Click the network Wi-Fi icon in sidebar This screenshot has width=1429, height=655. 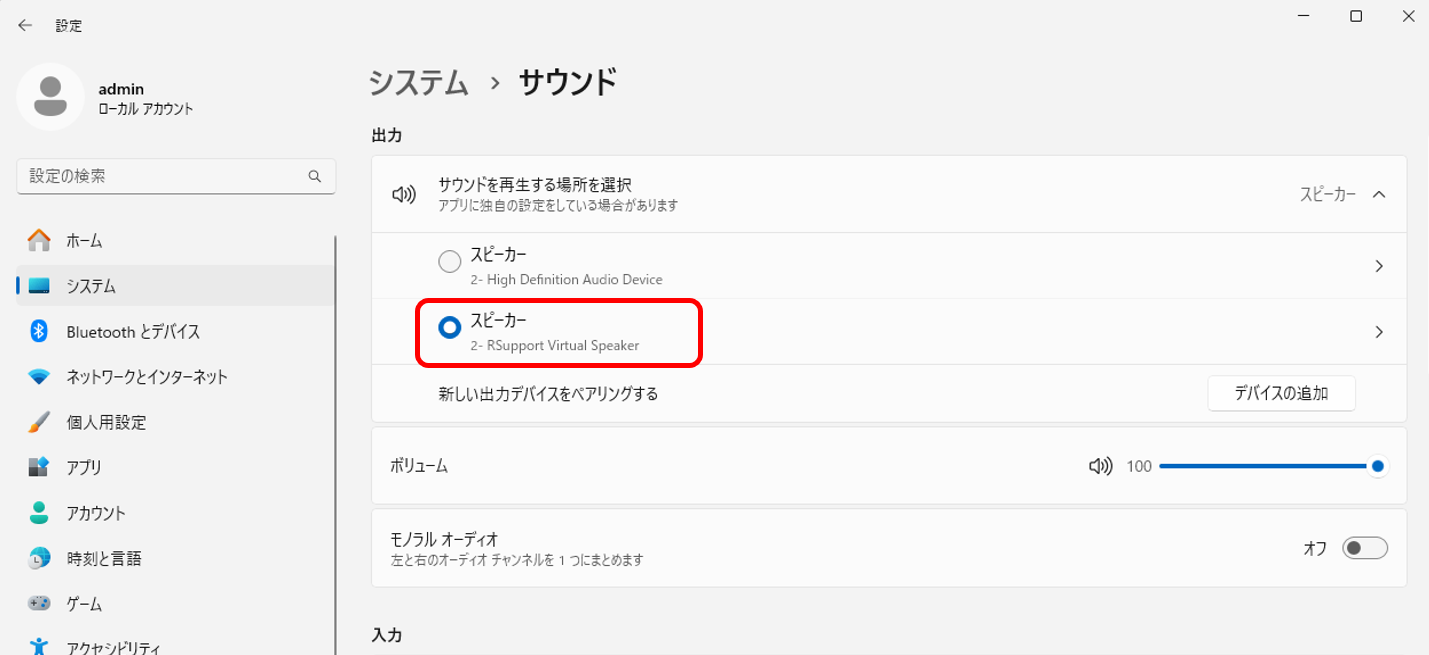pos(39,377)
